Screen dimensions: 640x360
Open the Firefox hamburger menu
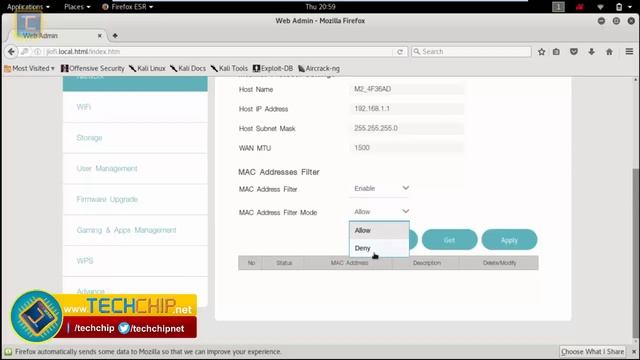[x=629, y=52]
